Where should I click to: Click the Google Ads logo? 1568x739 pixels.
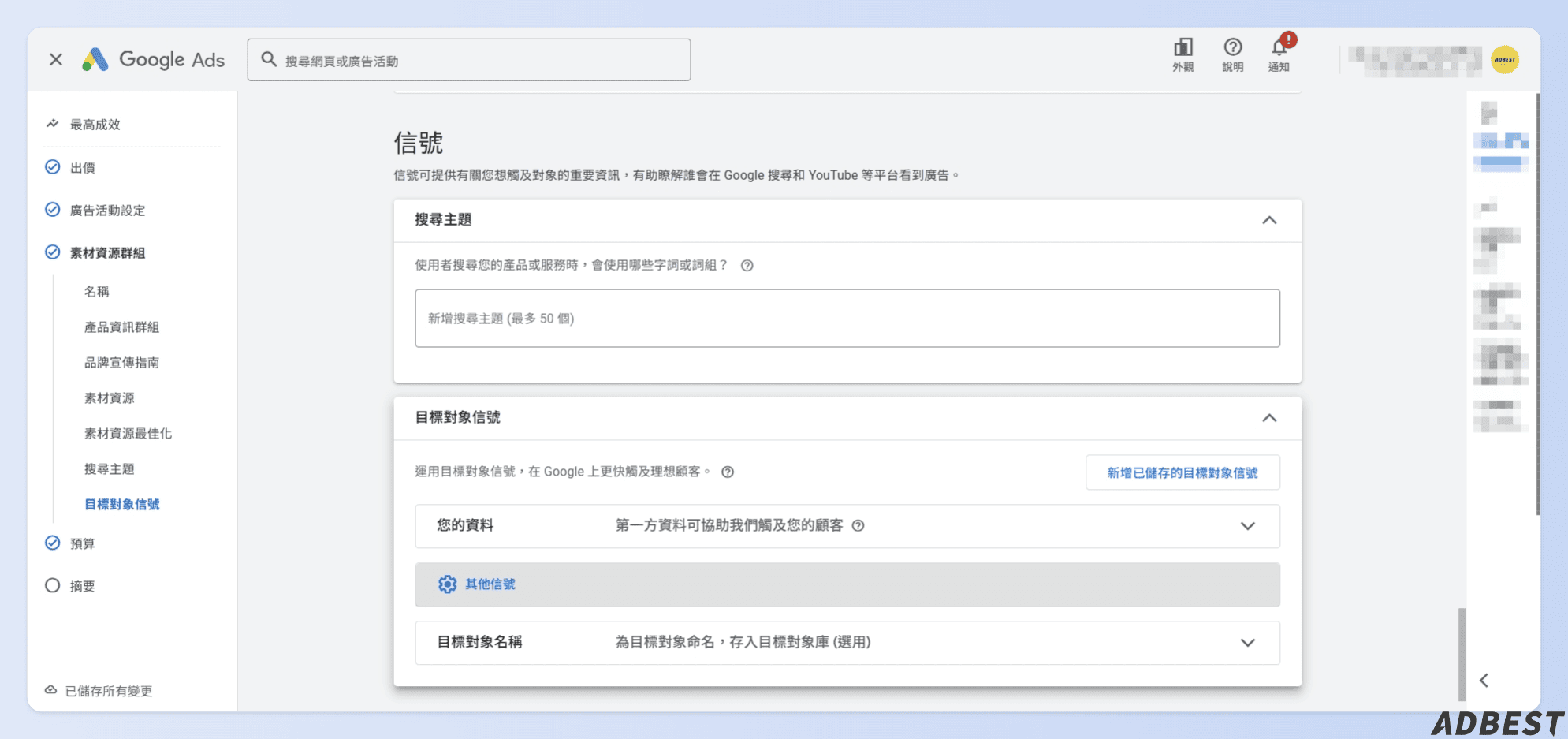click(154, 60)
